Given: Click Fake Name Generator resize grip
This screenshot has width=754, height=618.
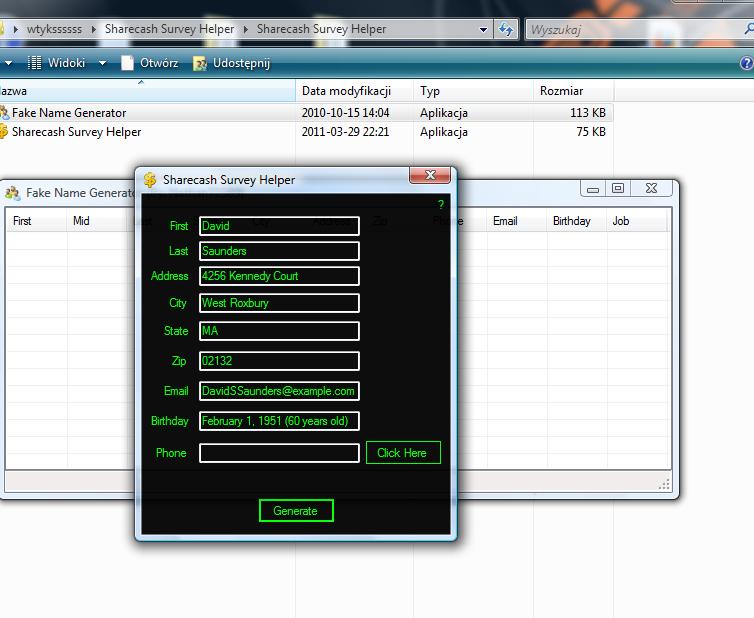Looking at the screenshot, I should pos(665,484).
